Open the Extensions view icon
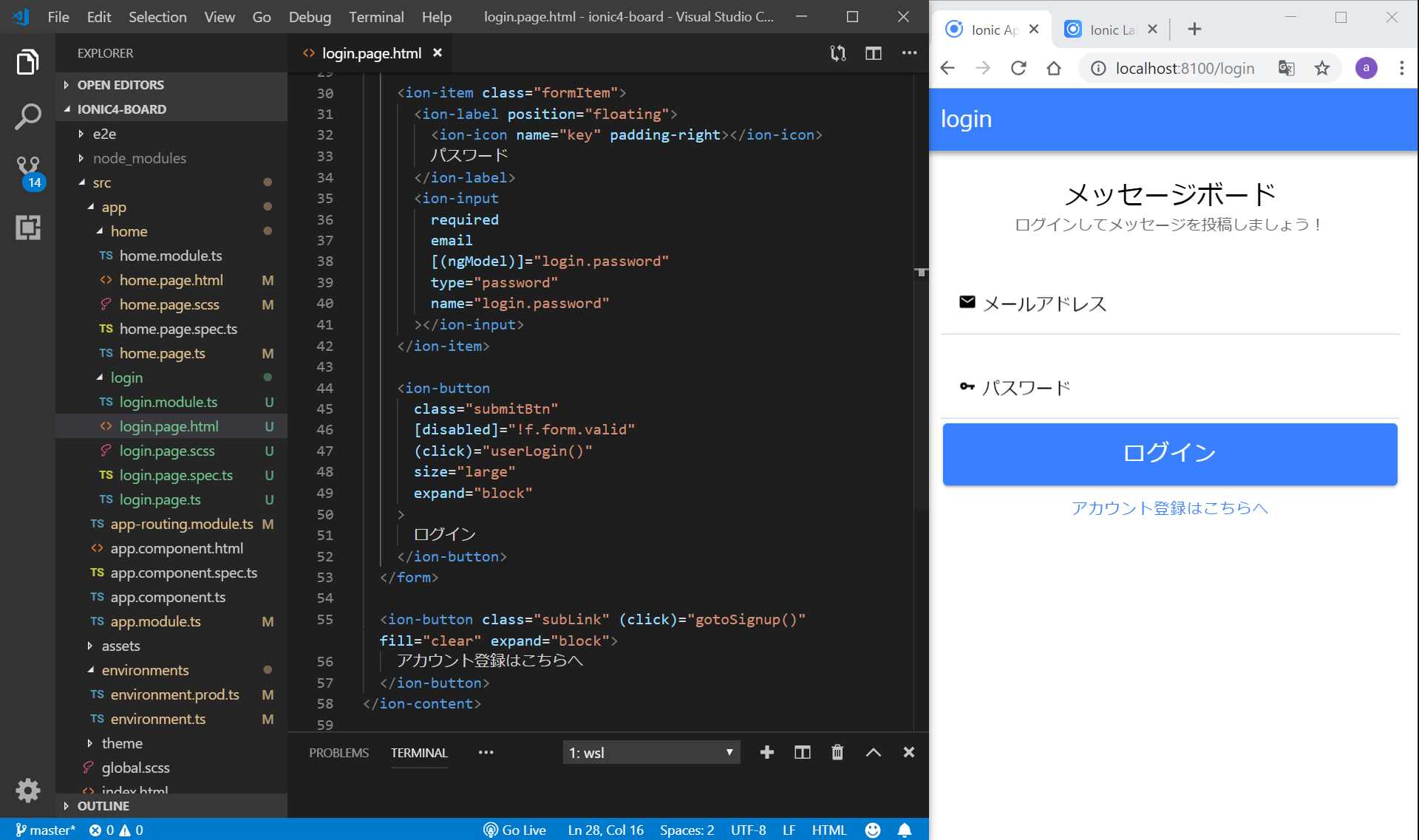Viewport: 1419px width, 840px height. click(27, 227)
